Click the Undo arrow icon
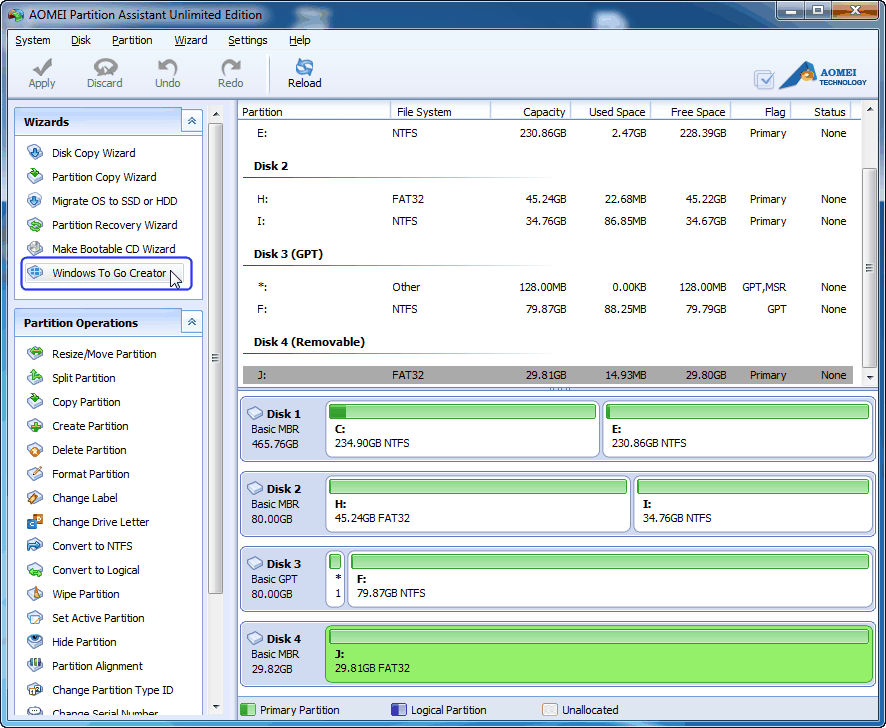886x728 pixels. coord(167,67)
